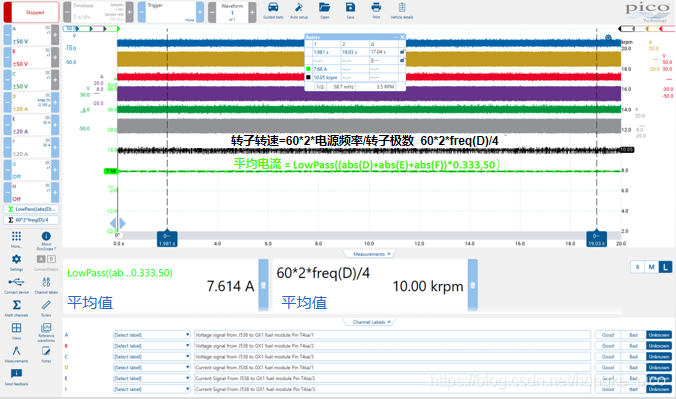Mark channel A waveform as Good
This screenshot has width=676, height=399.
coord(608,335)
